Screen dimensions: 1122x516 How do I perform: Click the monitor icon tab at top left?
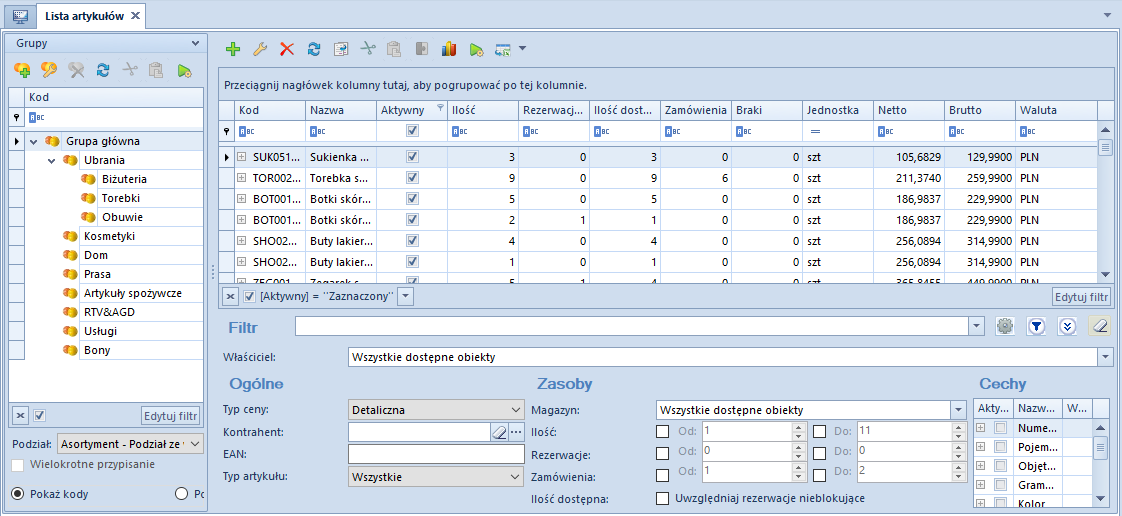tap(19, 16)
